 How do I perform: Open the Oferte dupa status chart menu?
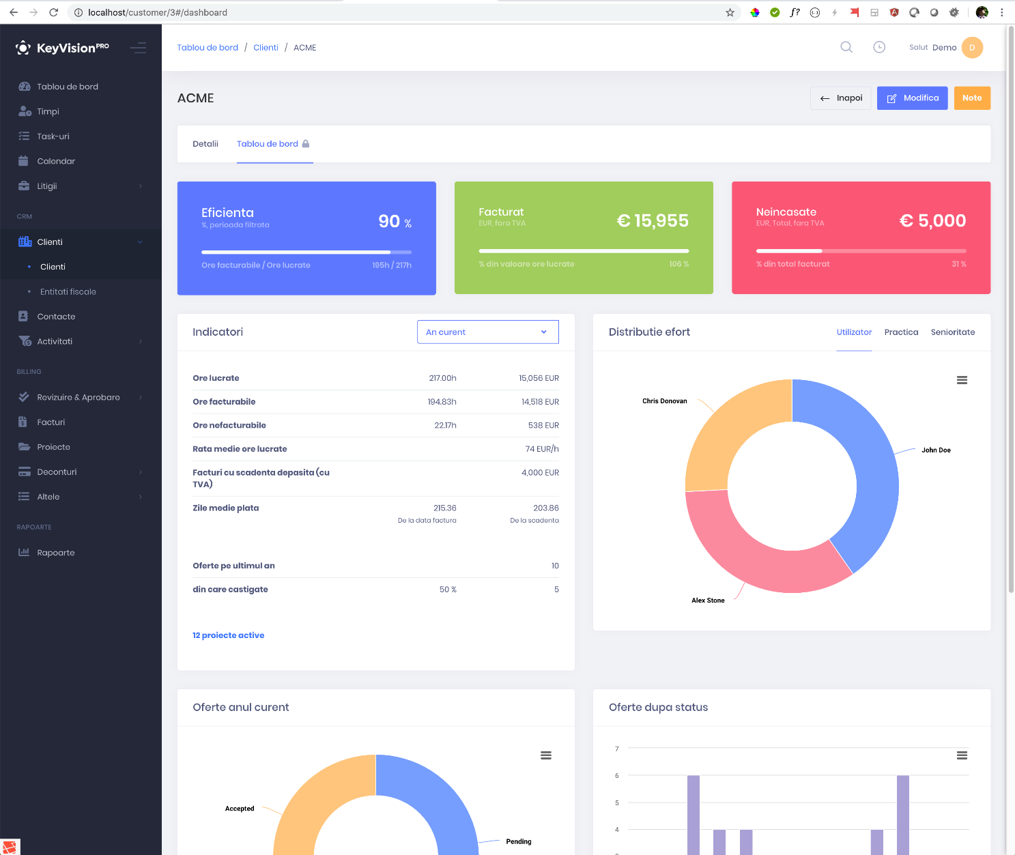point(962,755)
